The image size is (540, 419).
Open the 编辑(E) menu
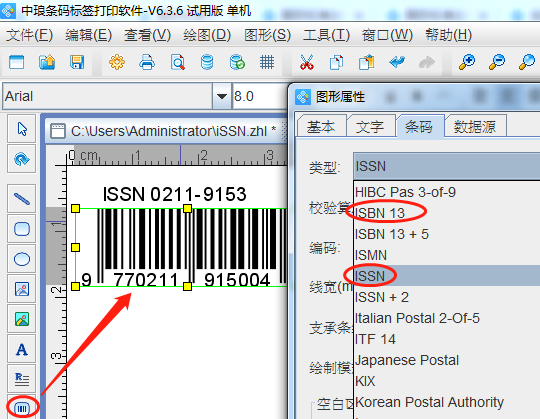pyautogui.click(x=89, y=35)
